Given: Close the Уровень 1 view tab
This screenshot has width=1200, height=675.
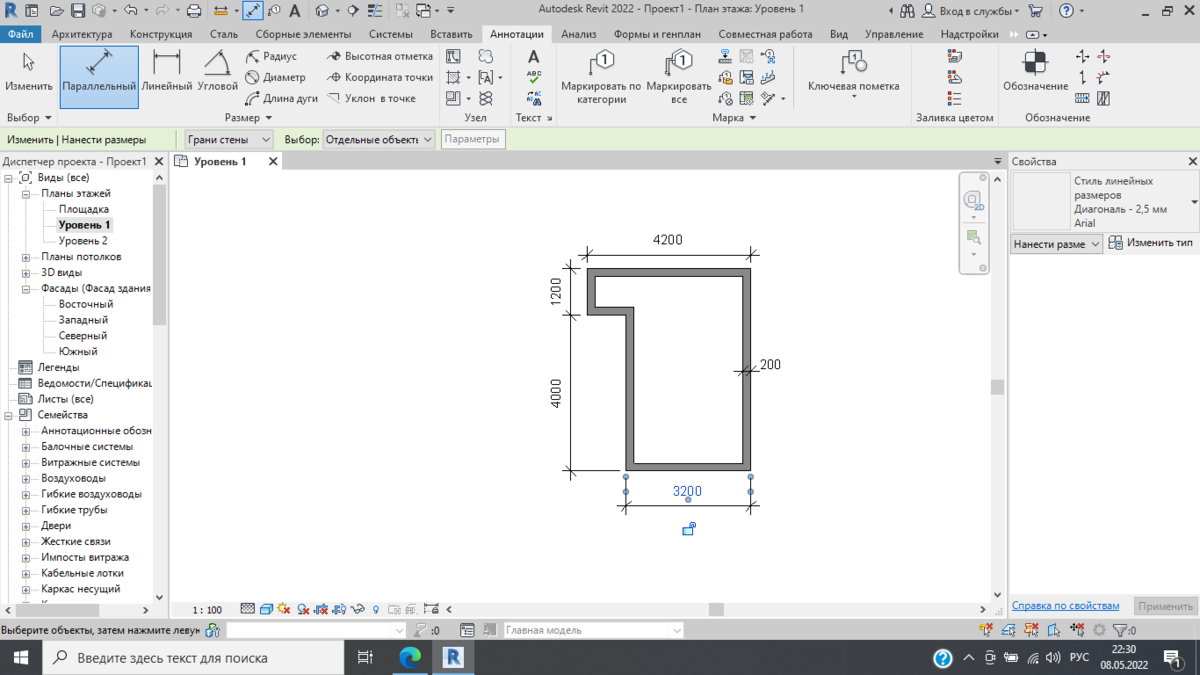Looking at the screenshot, I should point(273,161).
